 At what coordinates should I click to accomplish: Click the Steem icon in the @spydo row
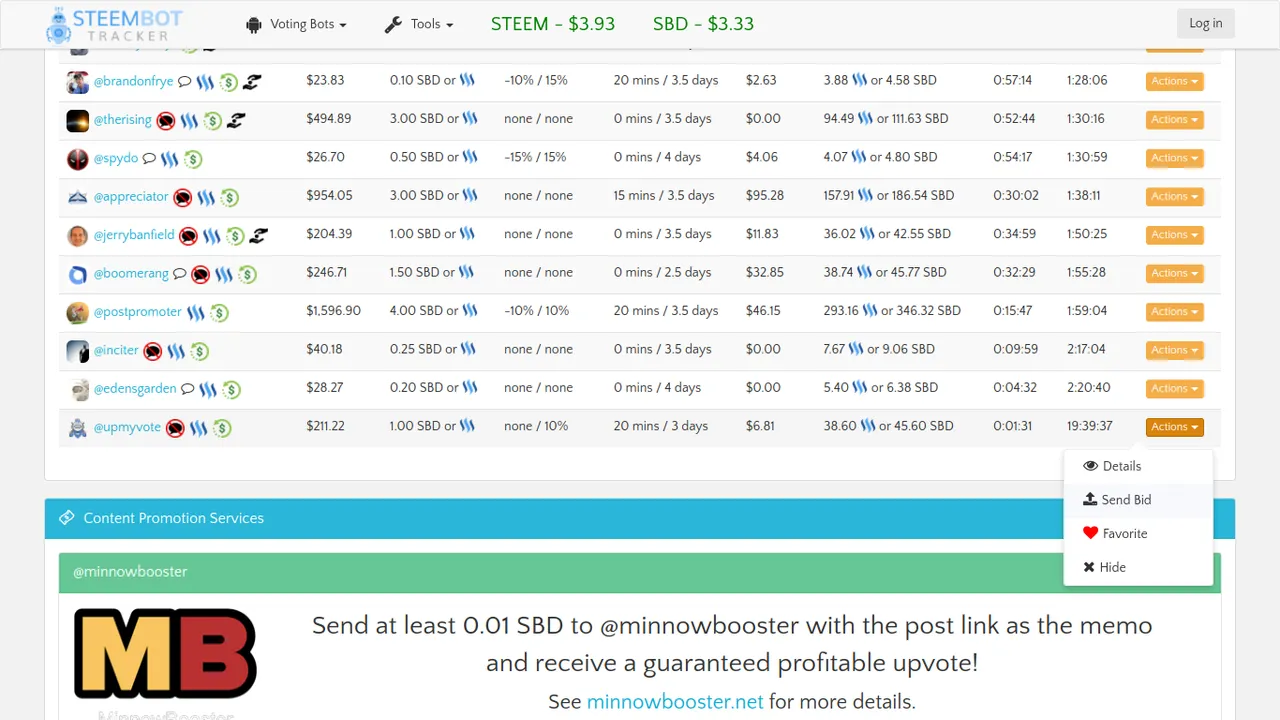click(170, 159)
